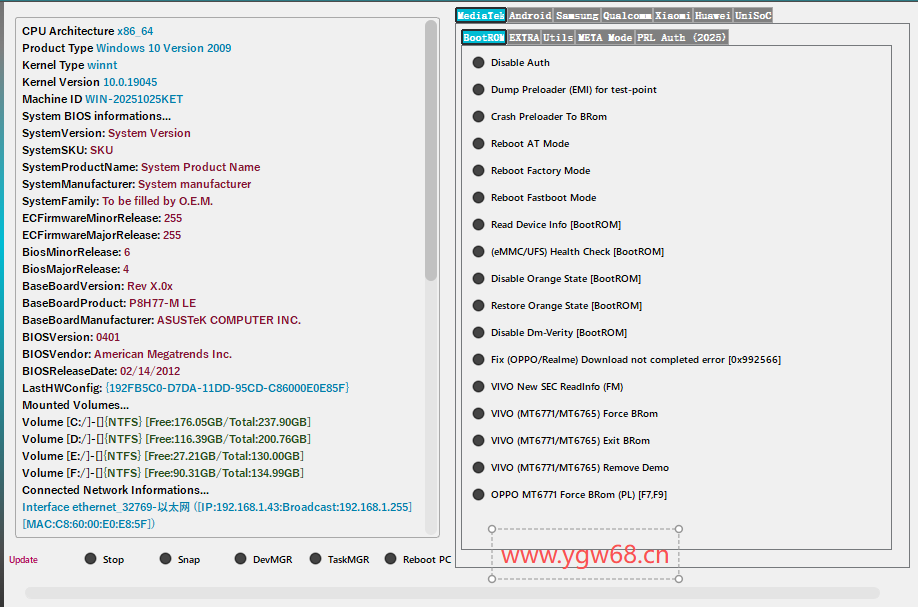Image resolution: width=918 pixels, height=607 pixels.
Task: Open the EXTRA sub-tab
Action: pos(524,37)
